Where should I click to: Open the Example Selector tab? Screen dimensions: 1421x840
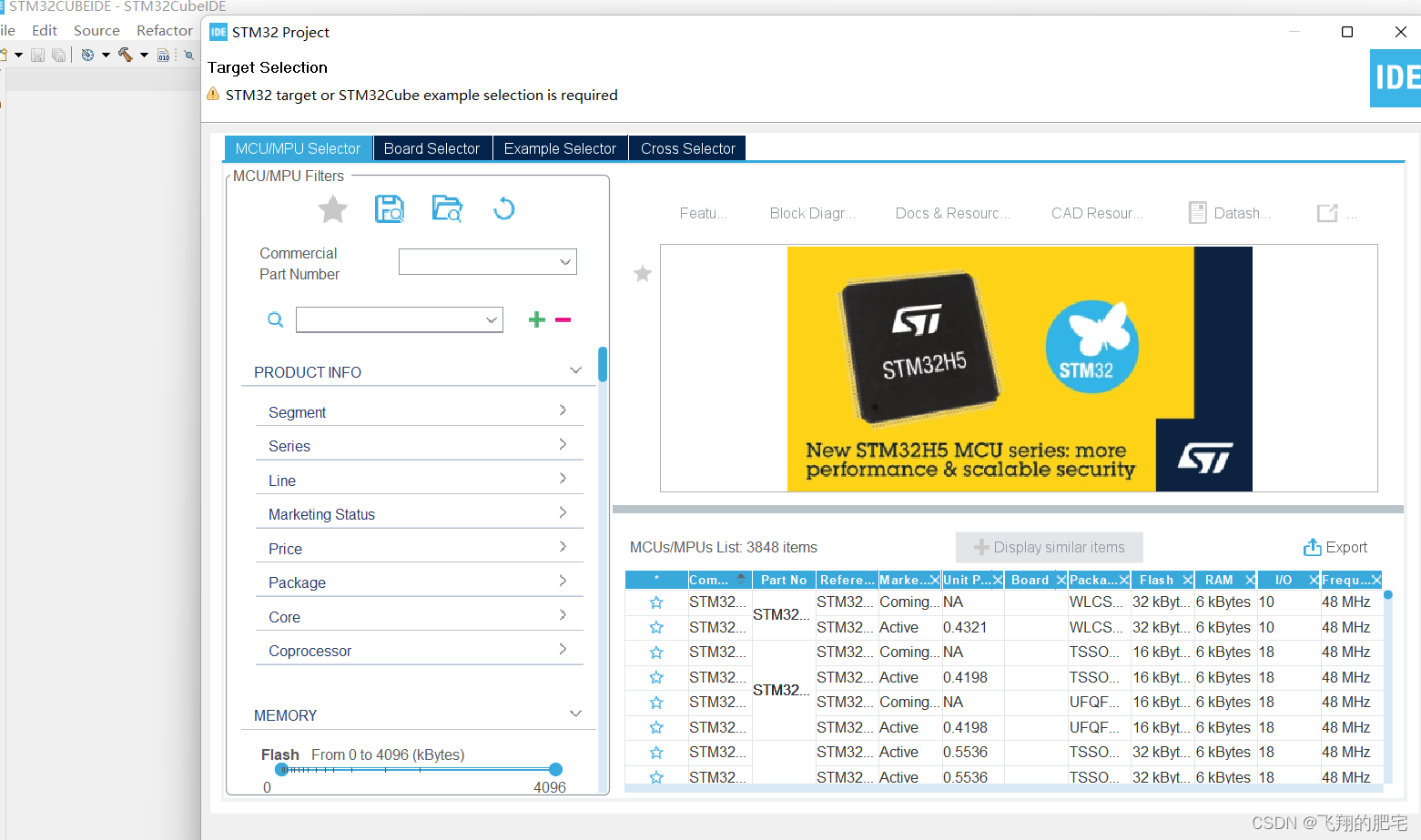[x=560, y=148]
